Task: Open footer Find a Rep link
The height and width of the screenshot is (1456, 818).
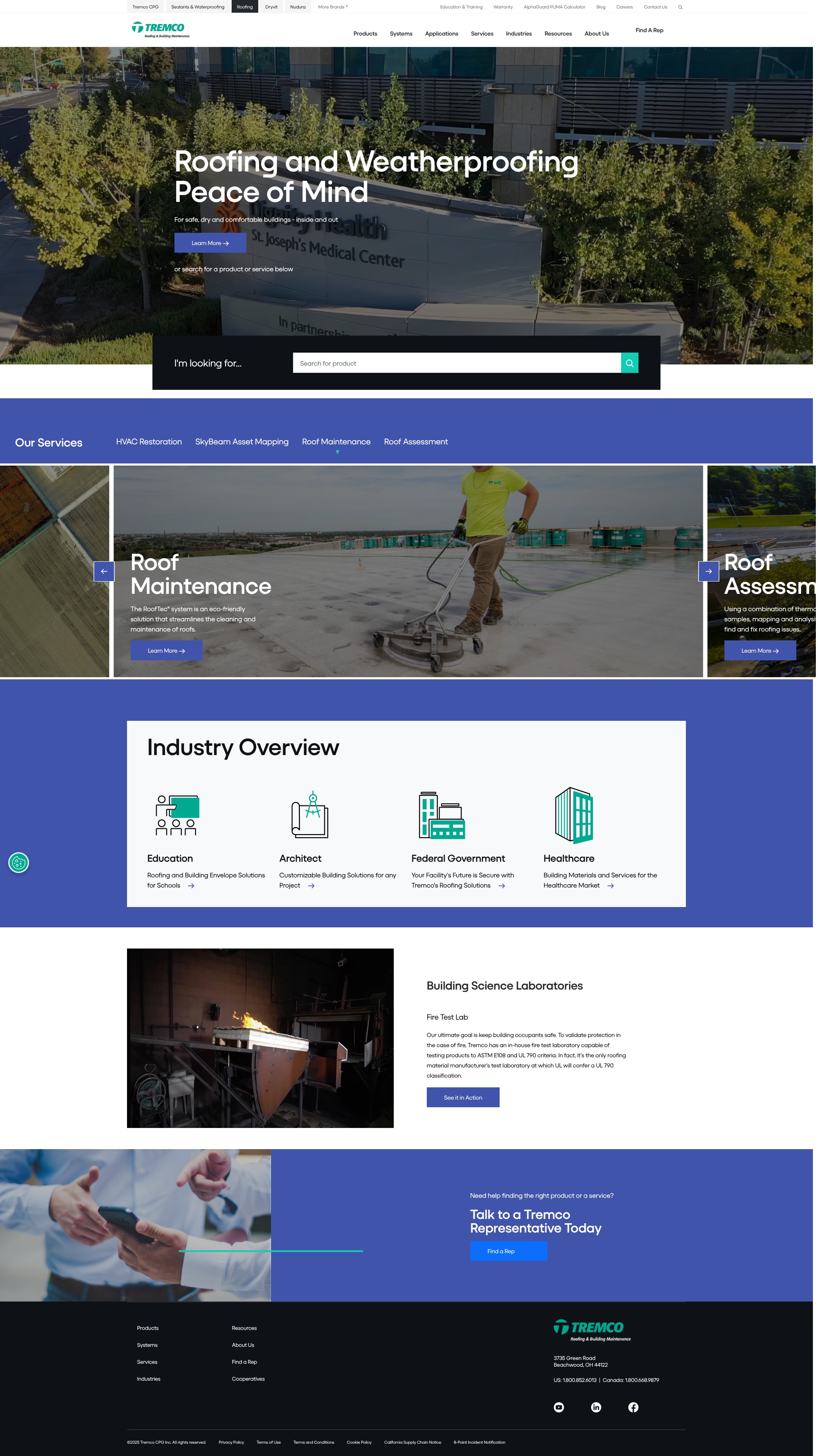Action: click(244, 1362)
